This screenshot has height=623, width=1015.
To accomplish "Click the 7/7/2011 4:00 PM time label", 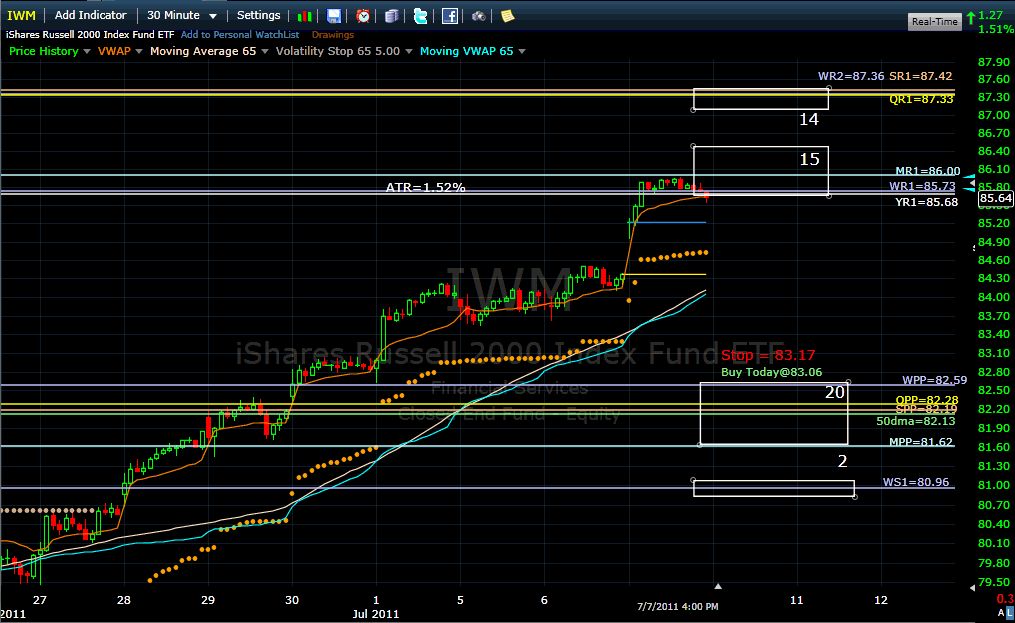I will coord(678,607).
